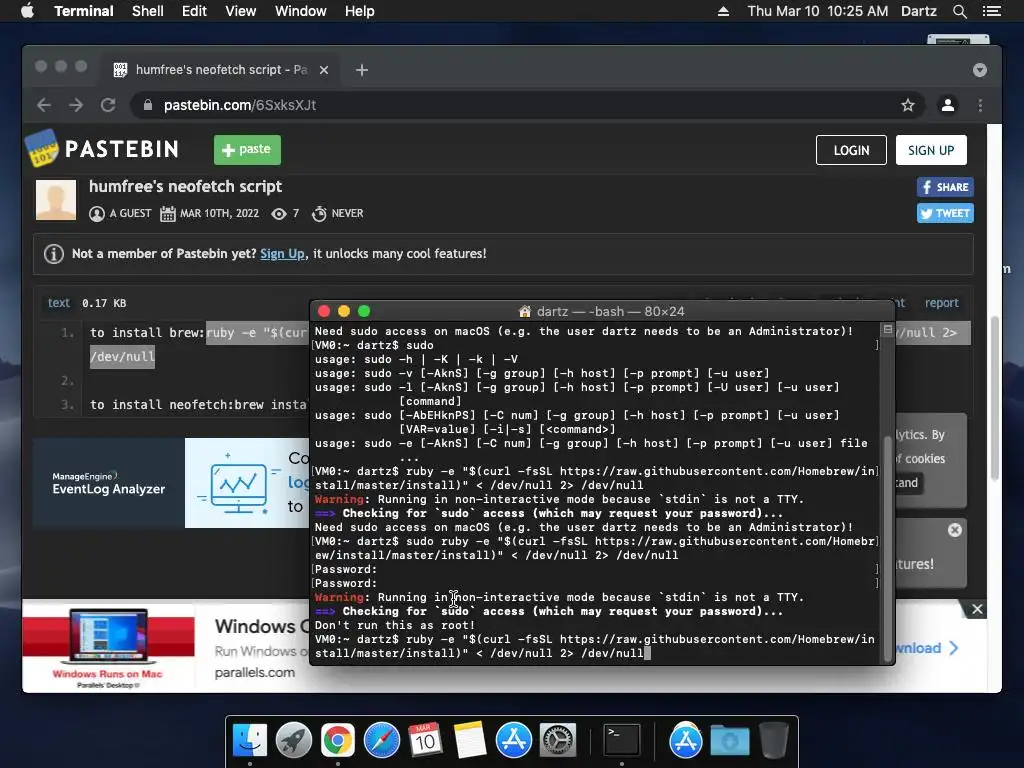Click the report link on paste
The image size is (1024, 768).
pos(941,303)
